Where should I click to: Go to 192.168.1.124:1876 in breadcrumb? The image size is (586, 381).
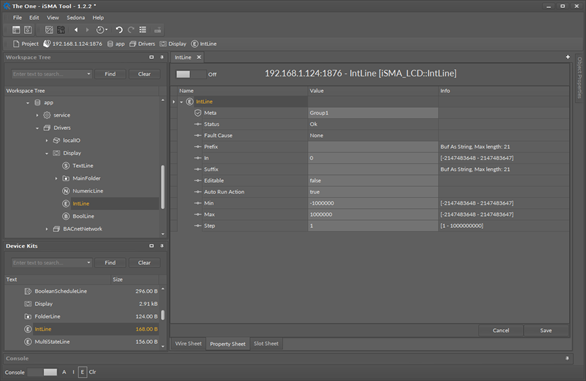[73, 44]
